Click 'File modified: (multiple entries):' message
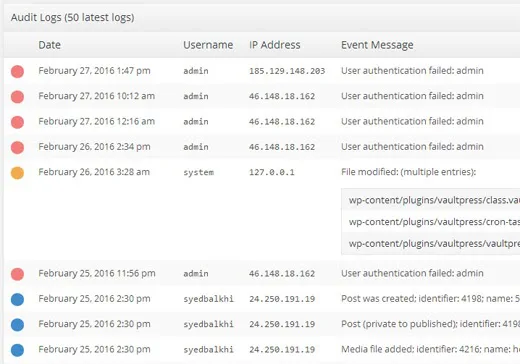 coord(408,172)
